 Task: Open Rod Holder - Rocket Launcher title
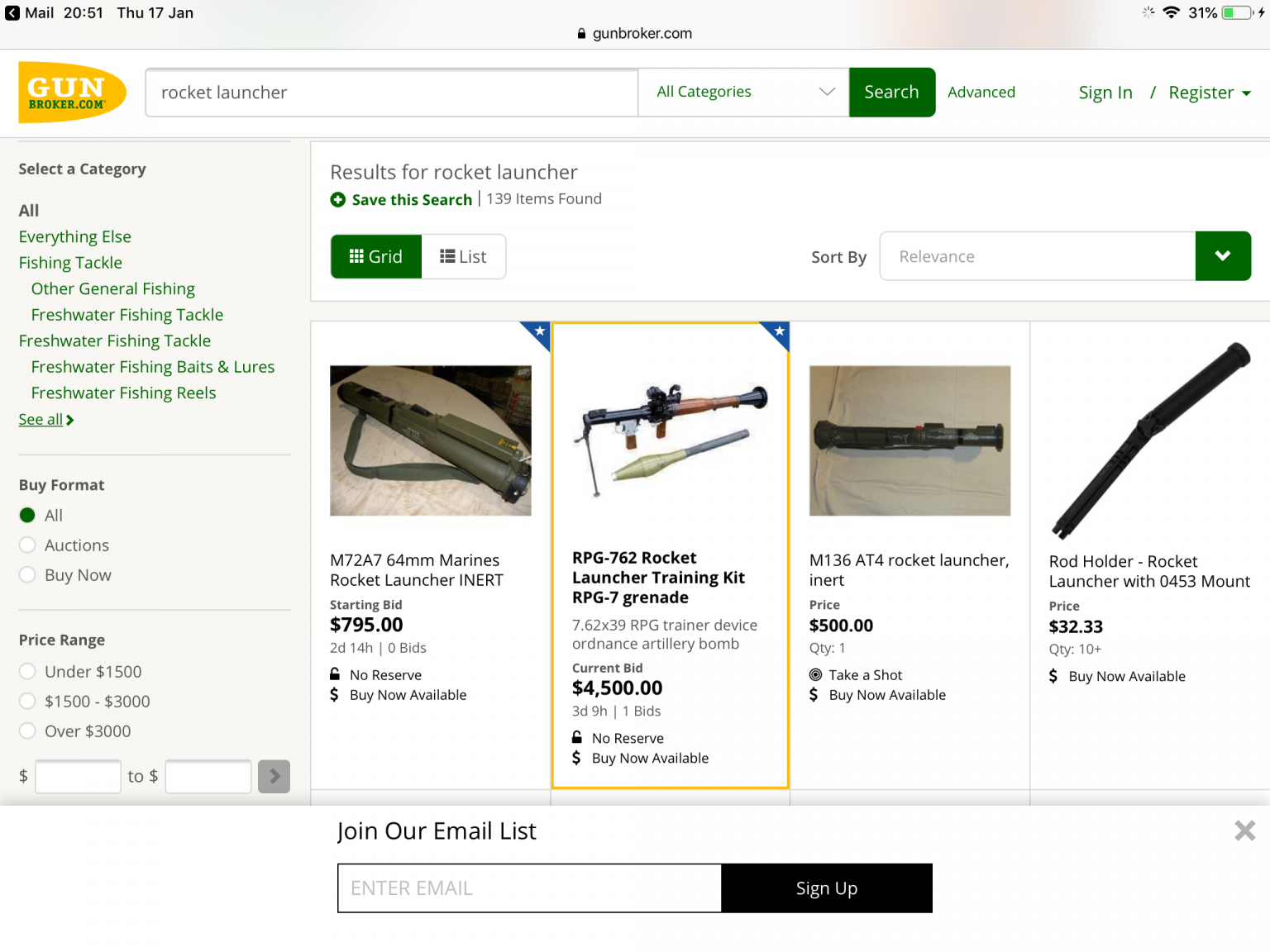coord(1149,571)
